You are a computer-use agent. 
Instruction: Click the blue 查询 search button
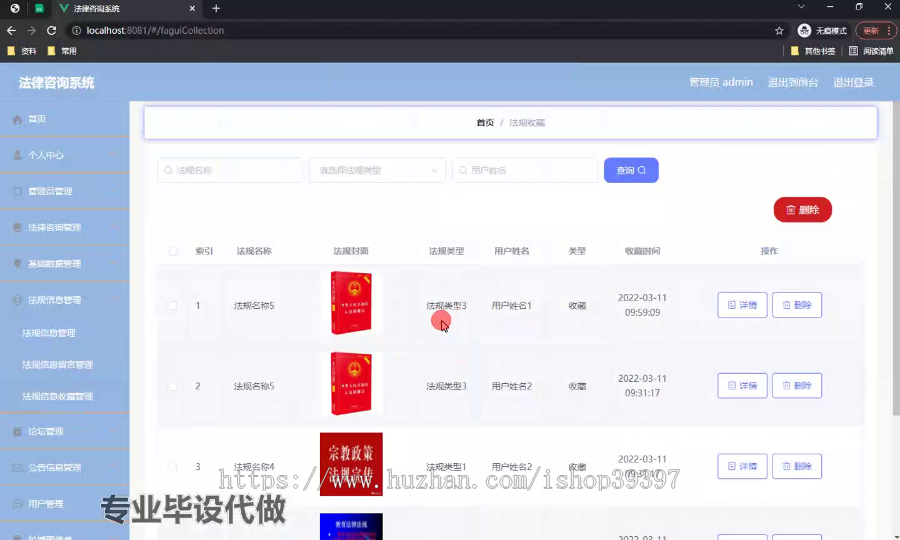tap(631, 170)
